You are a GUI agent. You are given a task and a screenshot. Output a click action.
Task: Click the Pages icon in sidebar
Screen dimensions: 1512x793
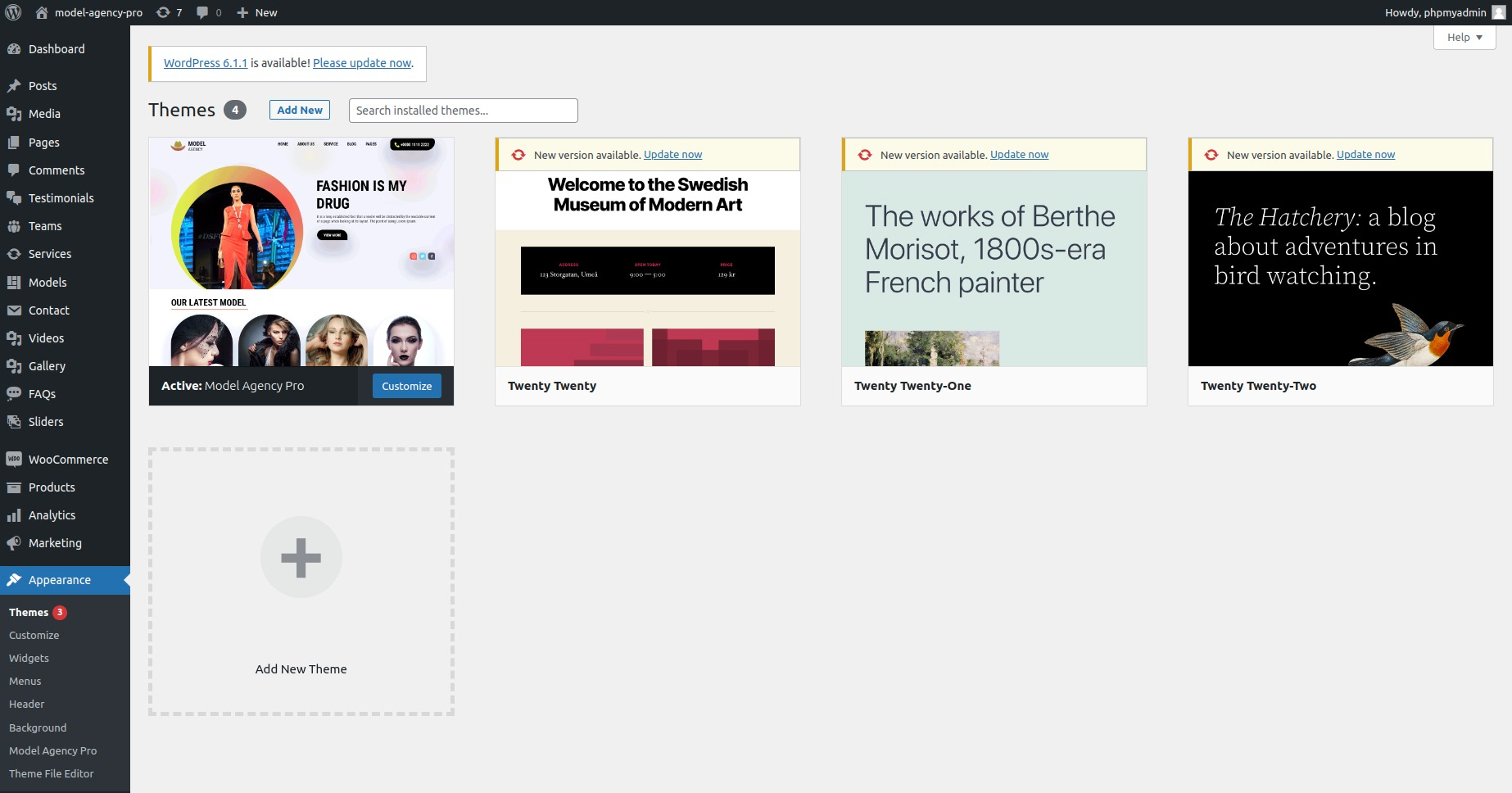[x=14, y=143]
